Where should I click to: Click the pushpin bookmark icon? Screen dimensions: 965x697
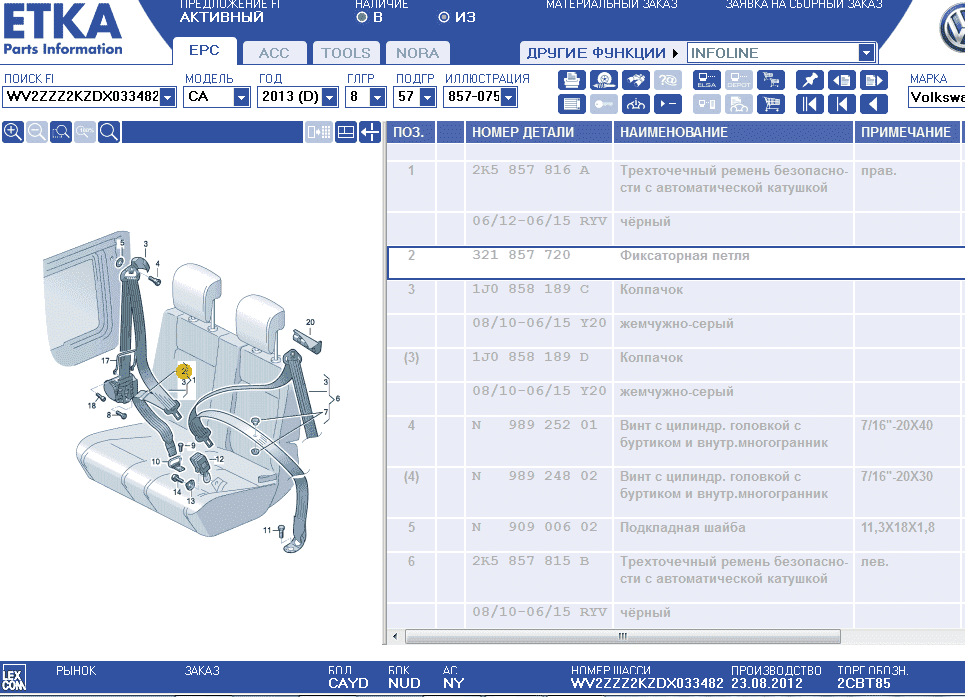(x=809, y=80)
